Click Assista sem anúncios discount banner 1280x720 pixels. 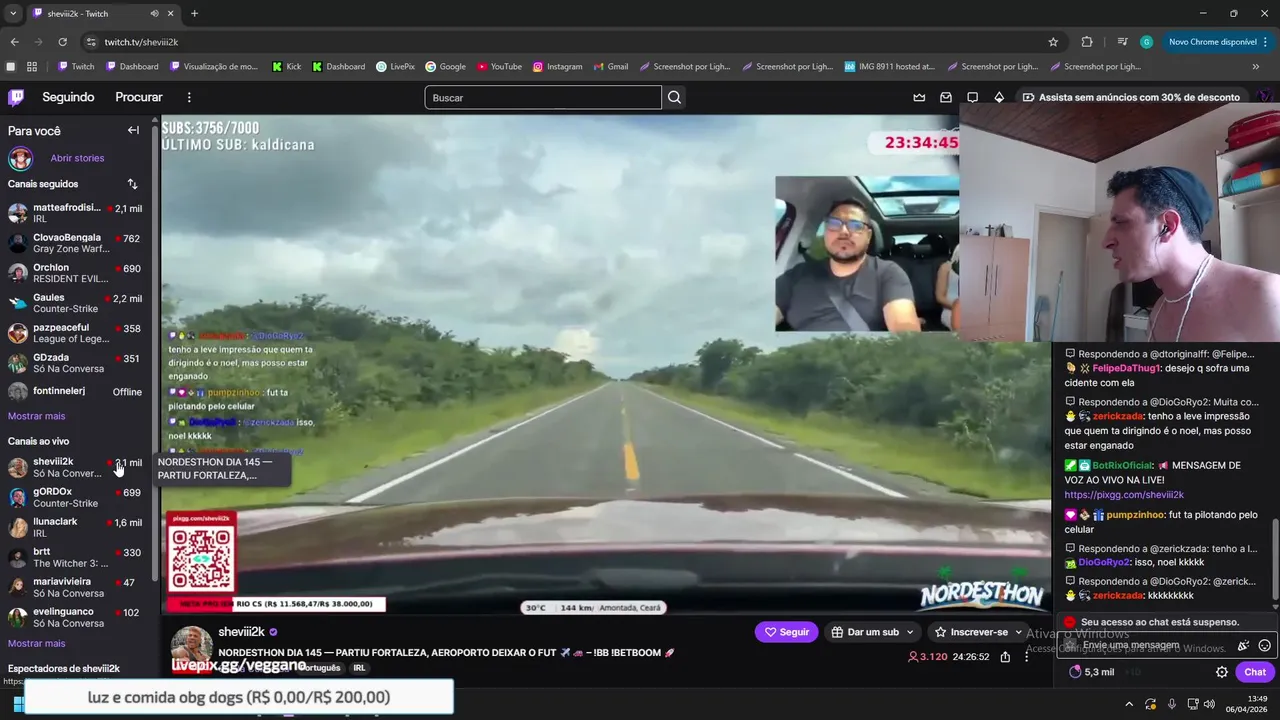coord(1130,97)
